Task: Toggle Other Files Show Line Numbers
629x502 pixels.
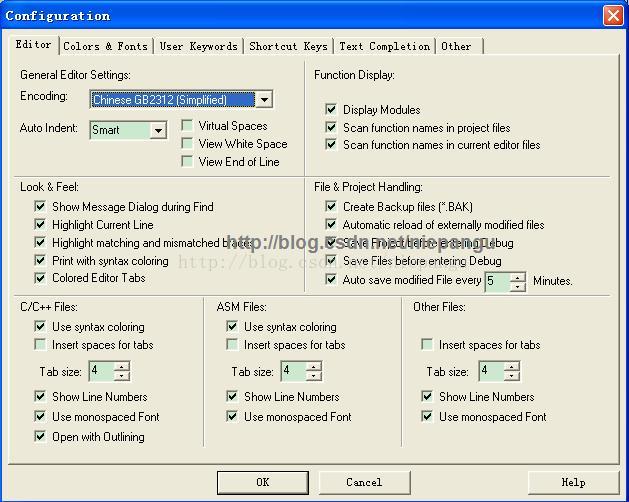Action: click(x=427, y=396)
